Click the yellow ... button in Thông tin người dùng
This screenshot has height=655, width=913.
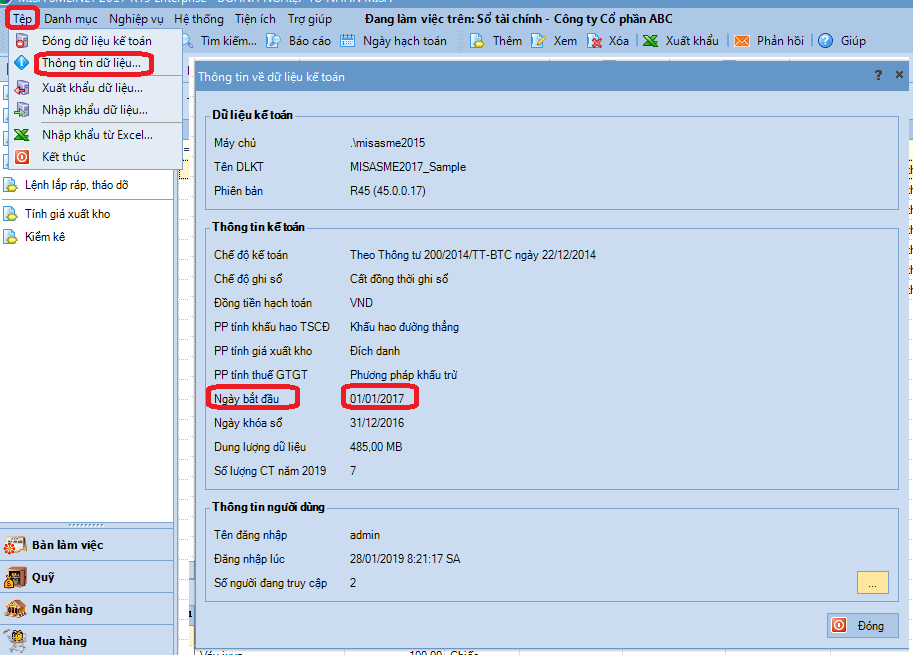pos(872,582)
